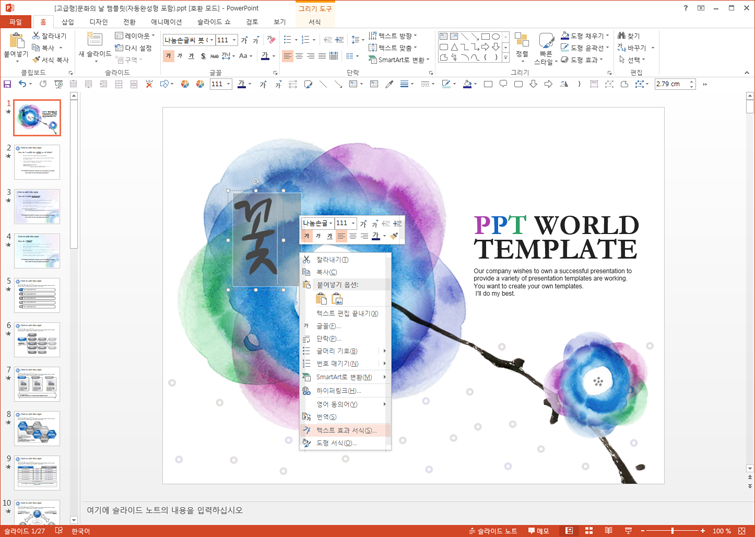
Task: Open Shape Outline (도형 윤곽선) menu
Action: click(x=585, y=48)
